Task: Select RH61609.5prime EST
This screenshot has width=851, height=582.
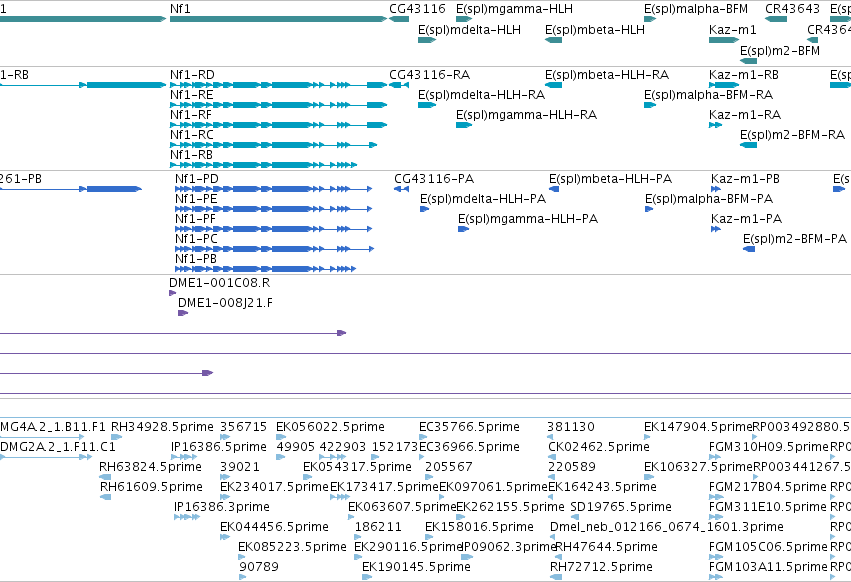Action: 106,497
